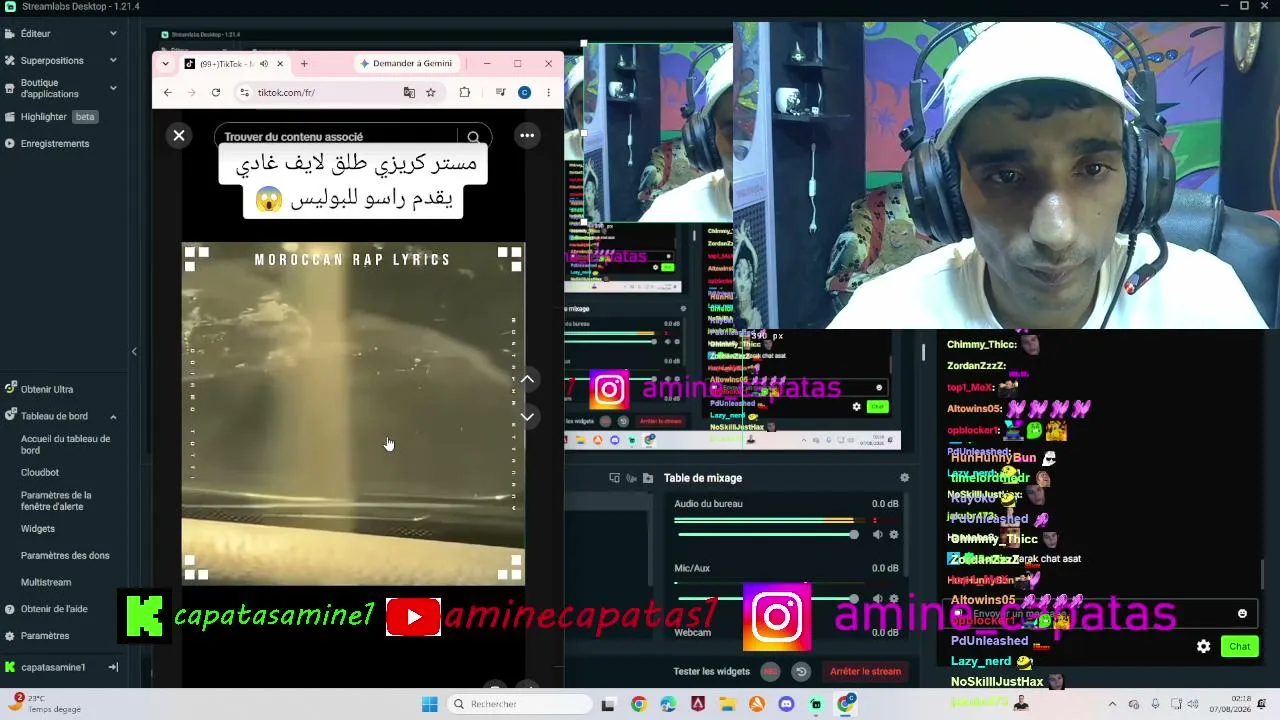
Task: Open the Éditeur section in Streamlabs sidebar
Action: click(x=35, y=33)
